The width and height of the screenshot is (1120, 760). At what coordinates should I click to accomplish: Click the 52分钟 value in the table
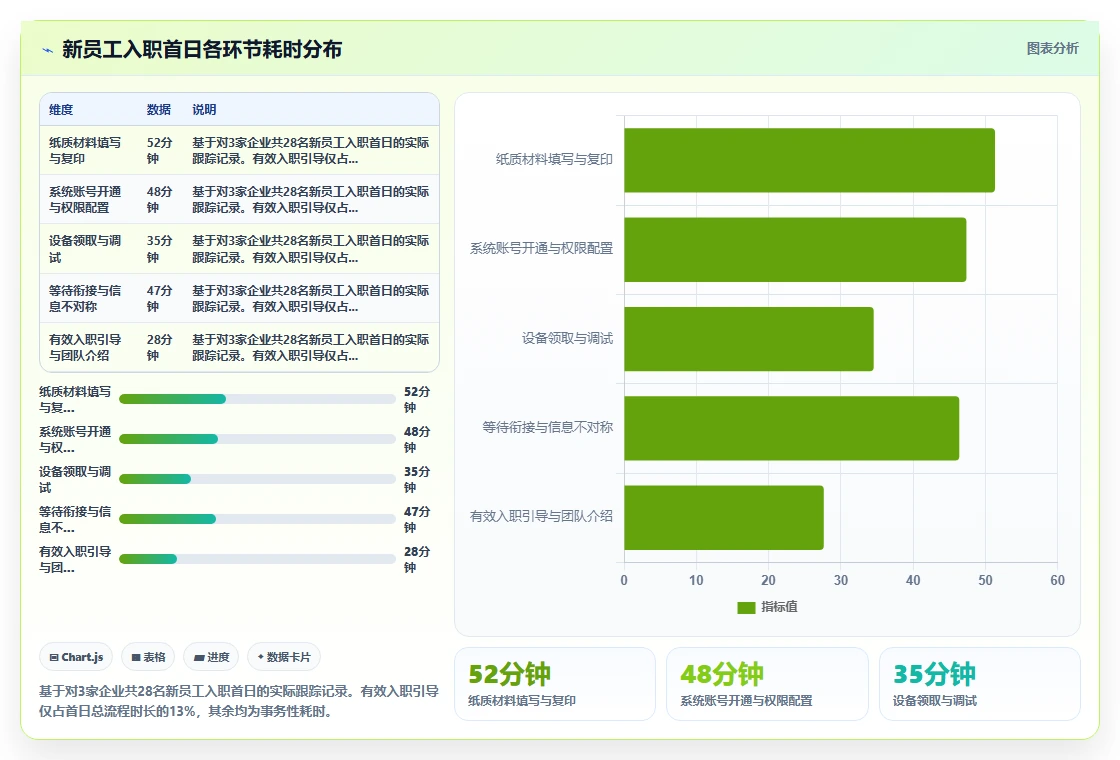coord(159,151)
